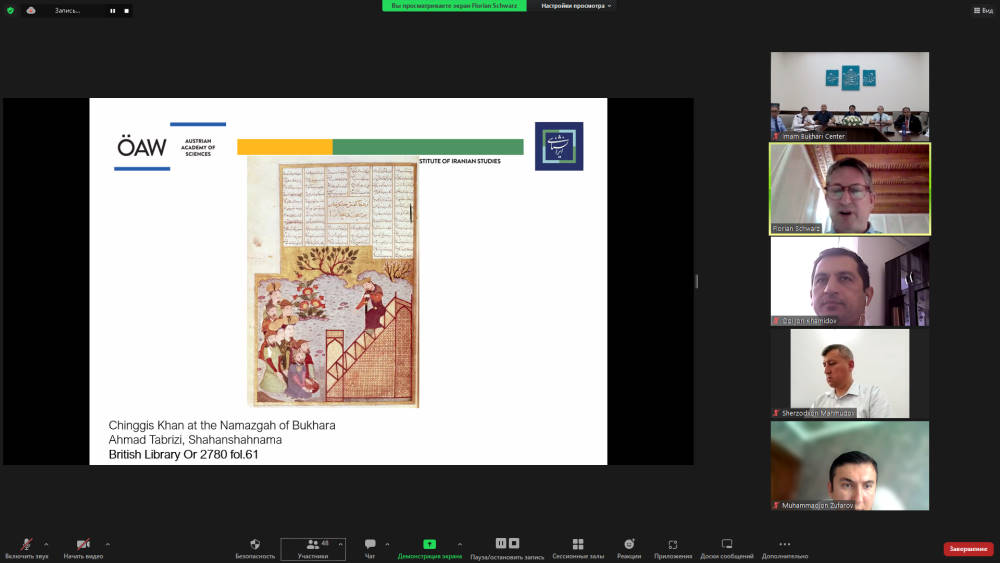The height and width of the screenshot is (563, 1000).
Task: Open video options arrow beside camera
Action: (108, 545)
